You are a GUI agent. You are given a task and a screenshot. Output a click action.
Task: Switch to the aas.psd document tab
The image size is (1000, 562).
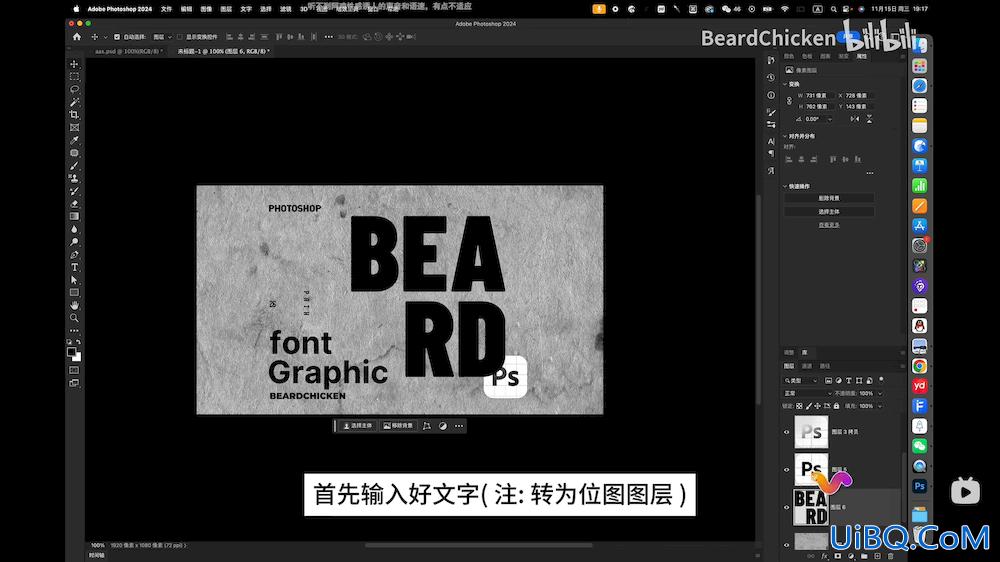[x=129, y=51]
